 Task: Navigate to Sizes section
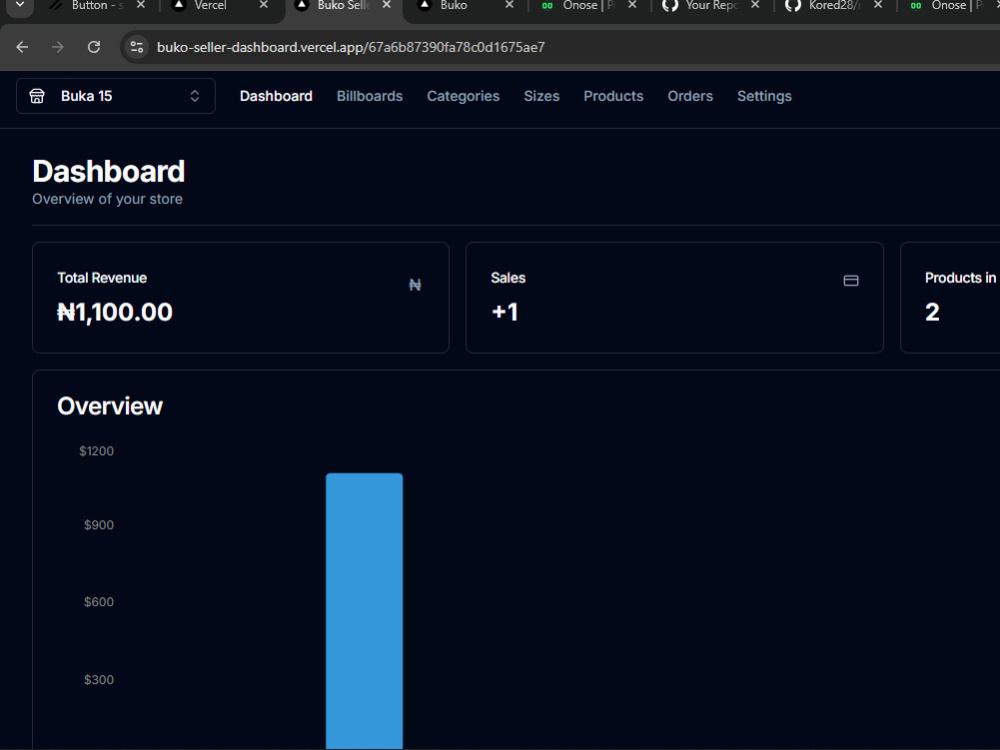click(541, 96)
